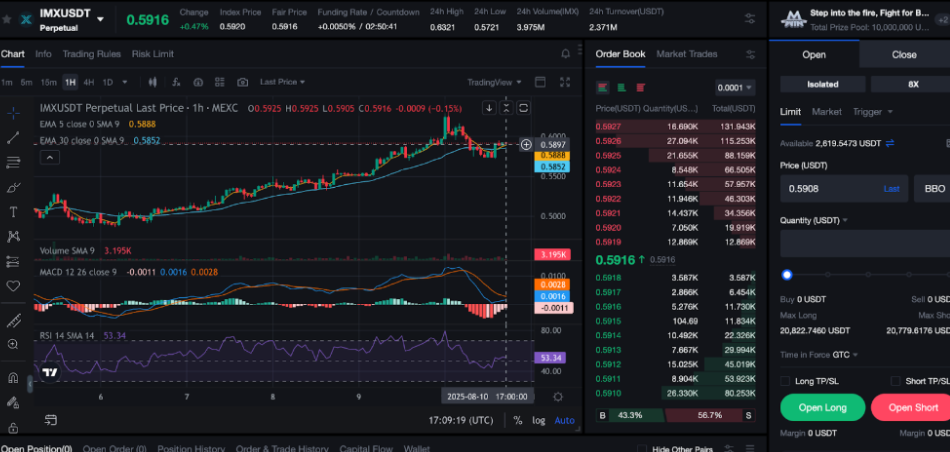Open the chart settings gear icon

tap(558, 397)
